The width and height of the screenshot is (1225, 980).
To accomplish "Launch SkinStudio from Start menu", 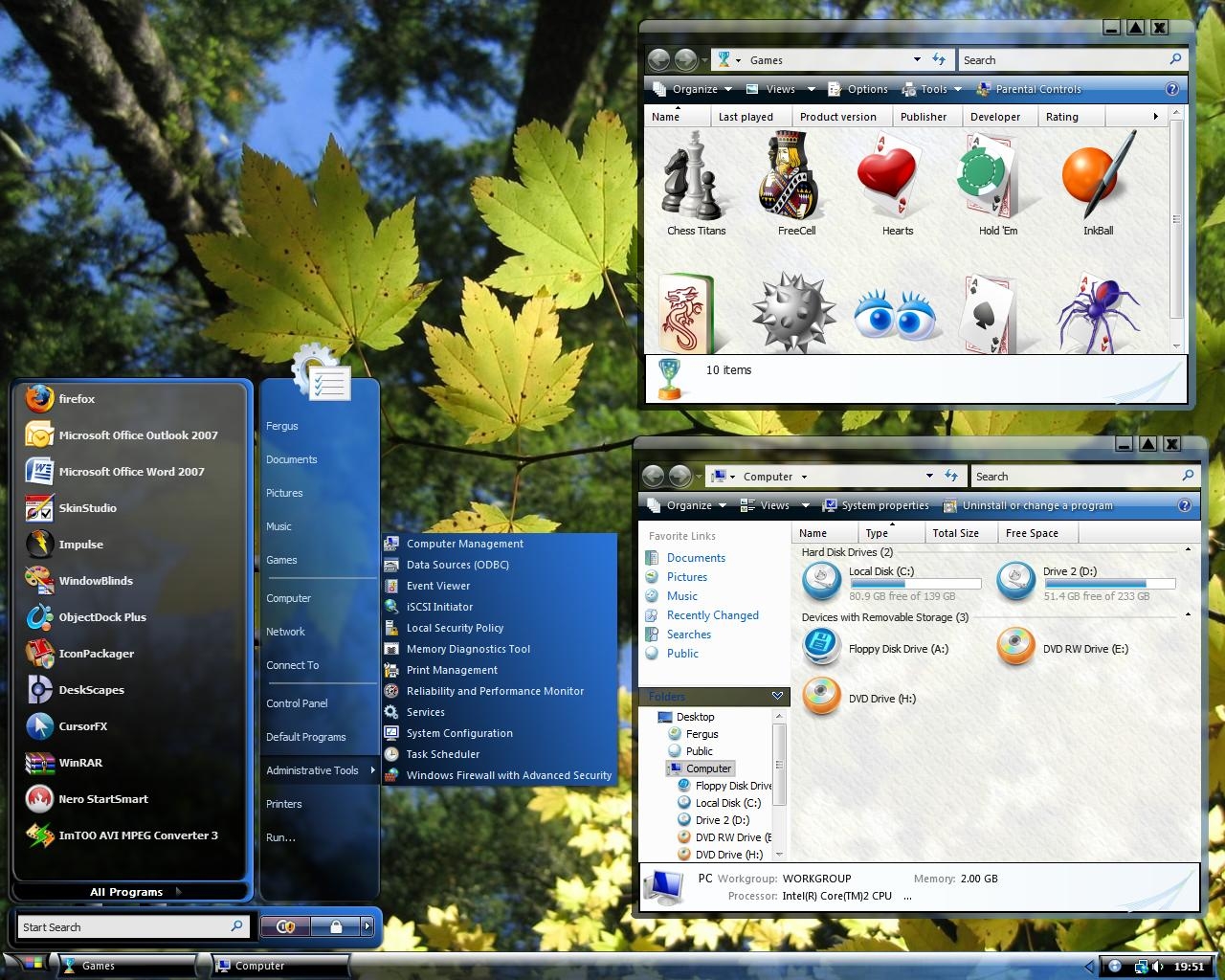I will (x=133, y=508).
